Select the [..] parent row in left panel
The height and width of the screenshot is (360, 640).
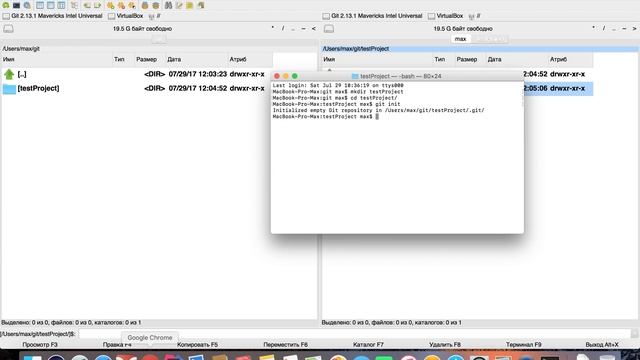136,74
